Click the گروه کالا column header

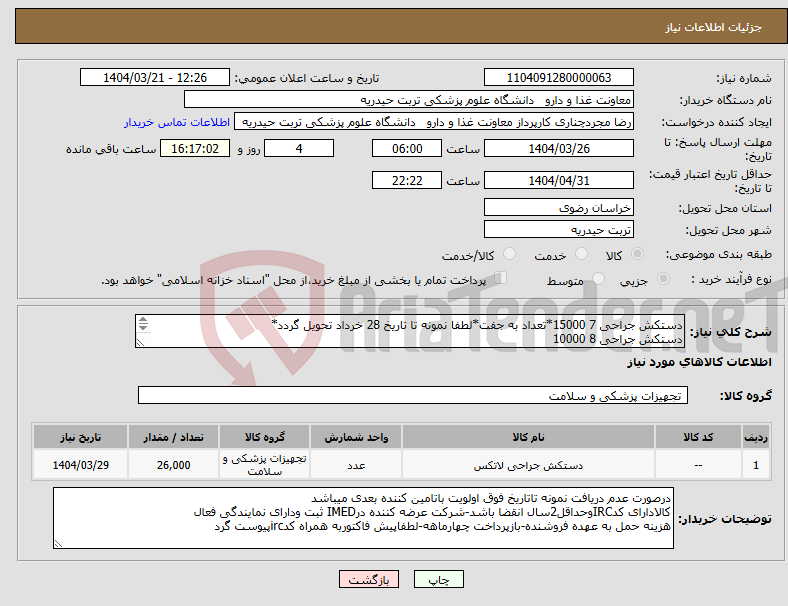click(264, 437)
